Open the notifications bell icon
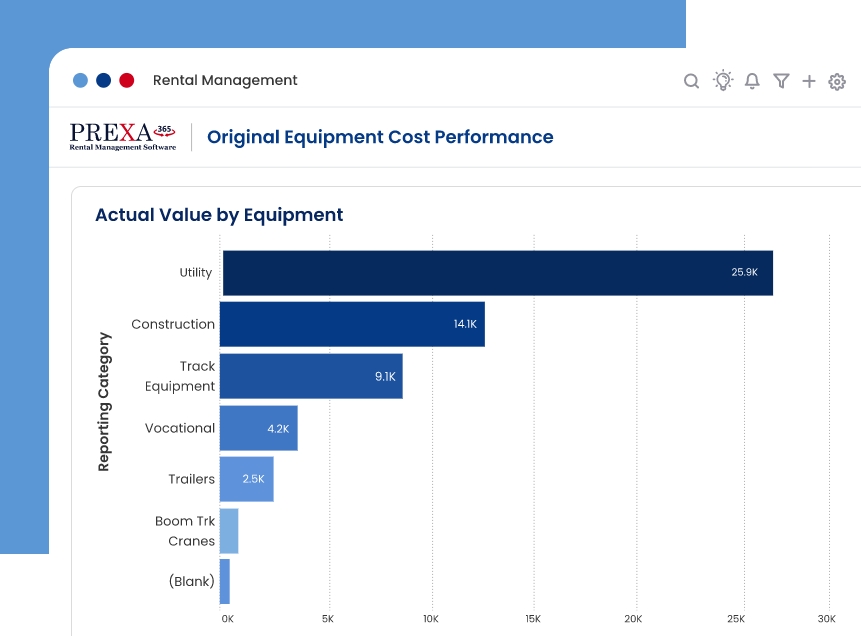This screenshot has height=636, width=861. click(x=752, y=81)
